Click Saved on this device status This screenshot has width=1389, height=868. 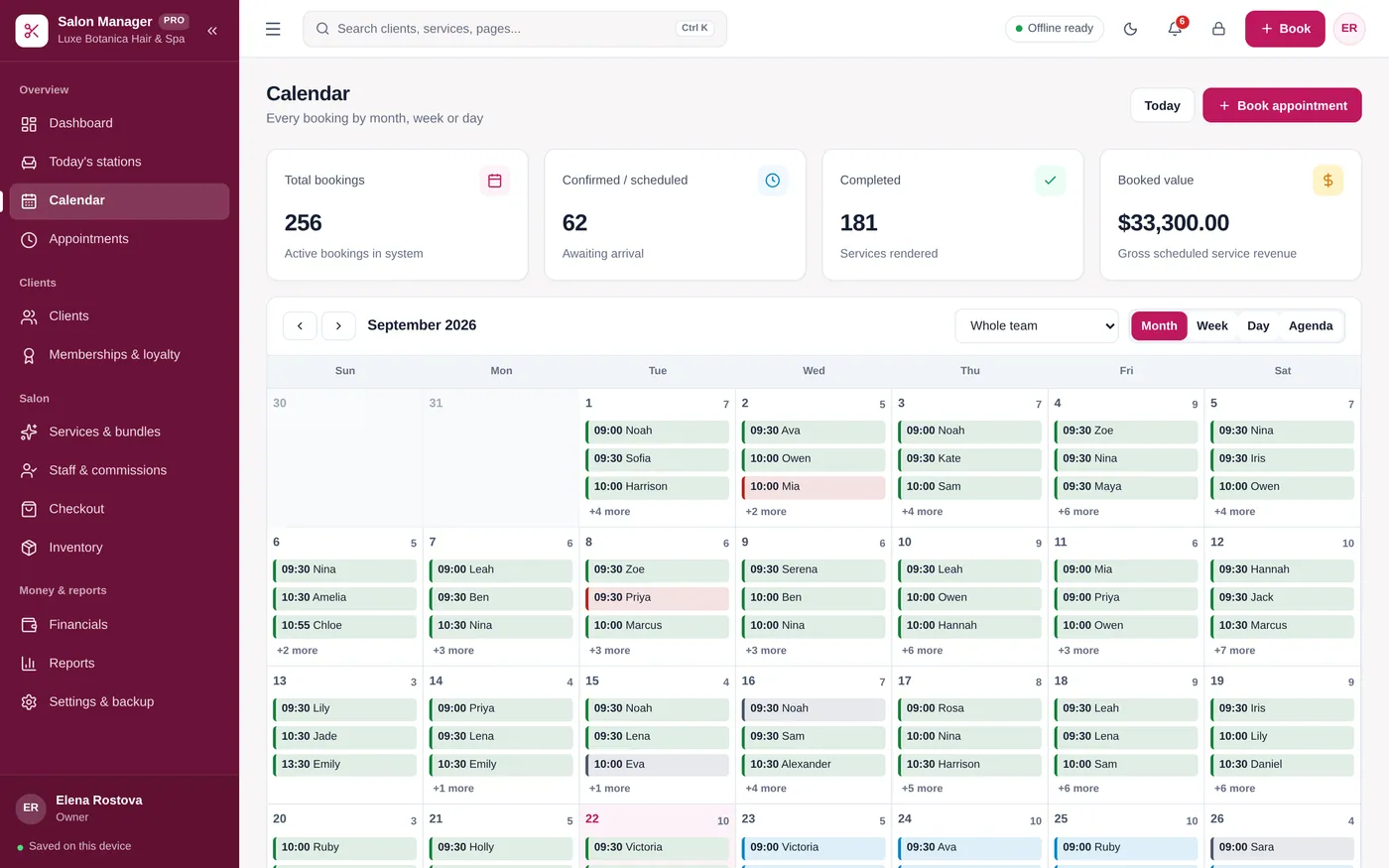click(x=74, y=846)
